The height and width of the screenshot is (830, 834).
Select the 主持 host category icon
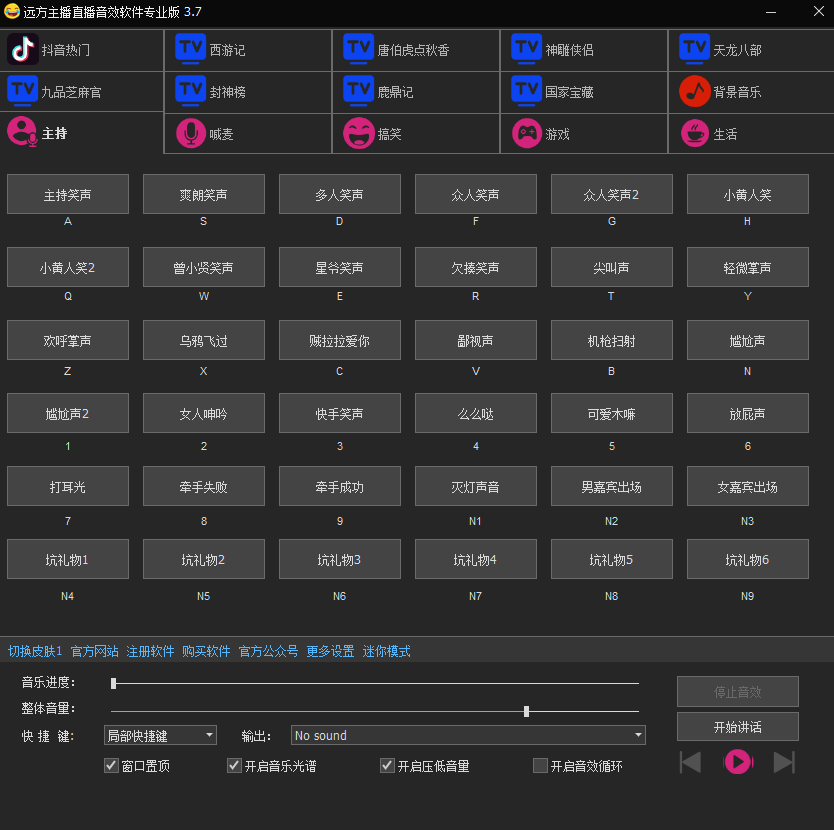(x=22, y=132)
